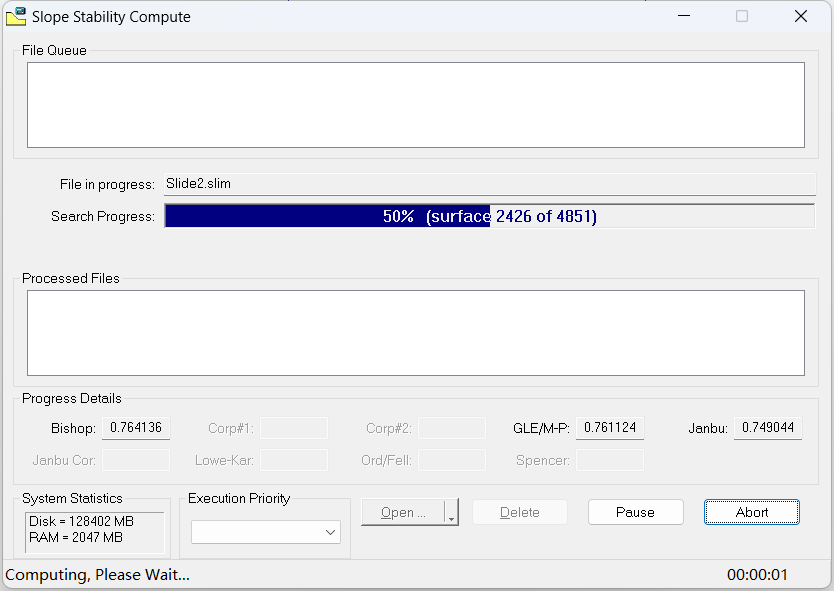Click the Bishop value 0.764136 field
The image size is (834, 591).
(136, 428)
